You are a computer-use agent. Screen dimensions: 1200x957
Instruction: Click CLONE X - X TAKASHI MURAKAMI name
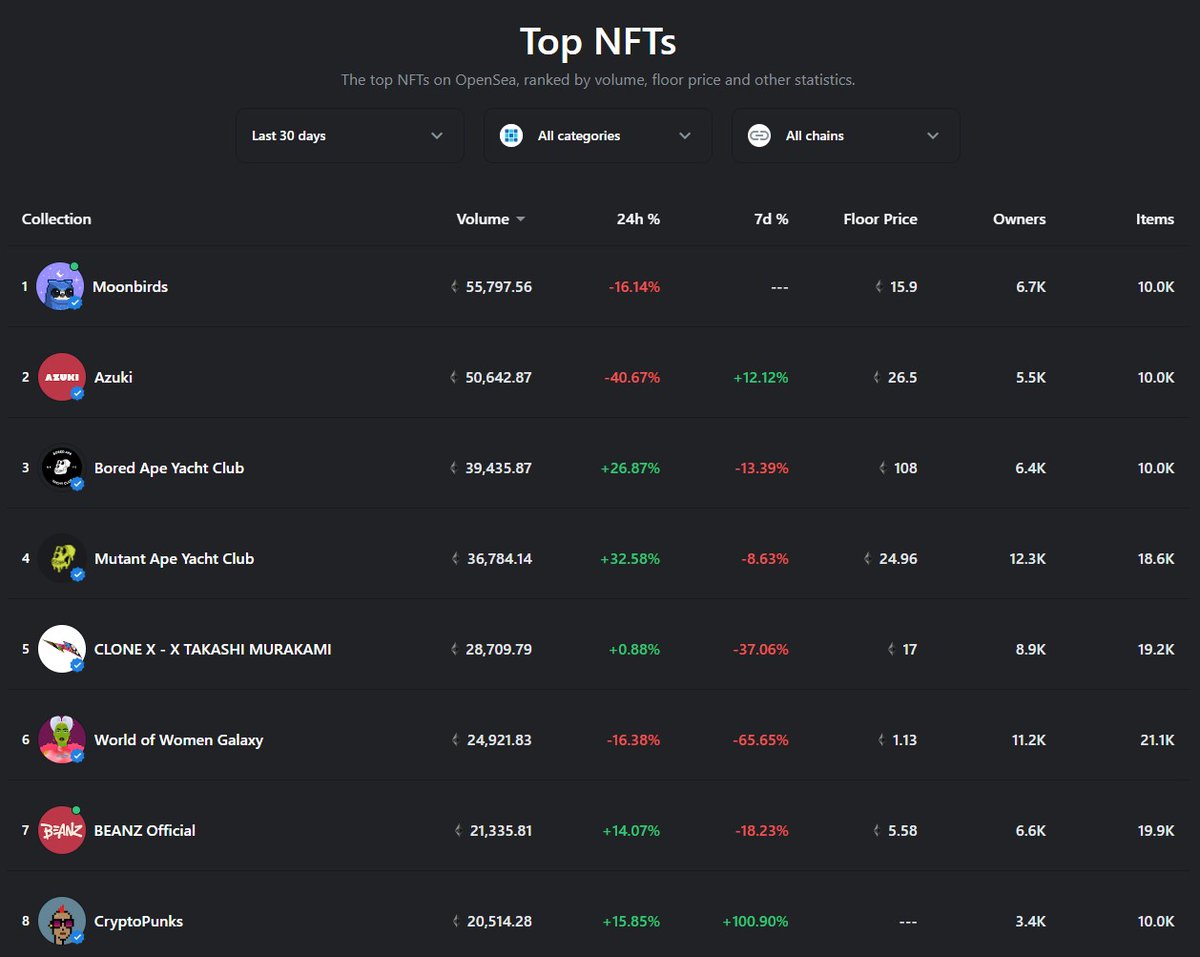(213, 649)
